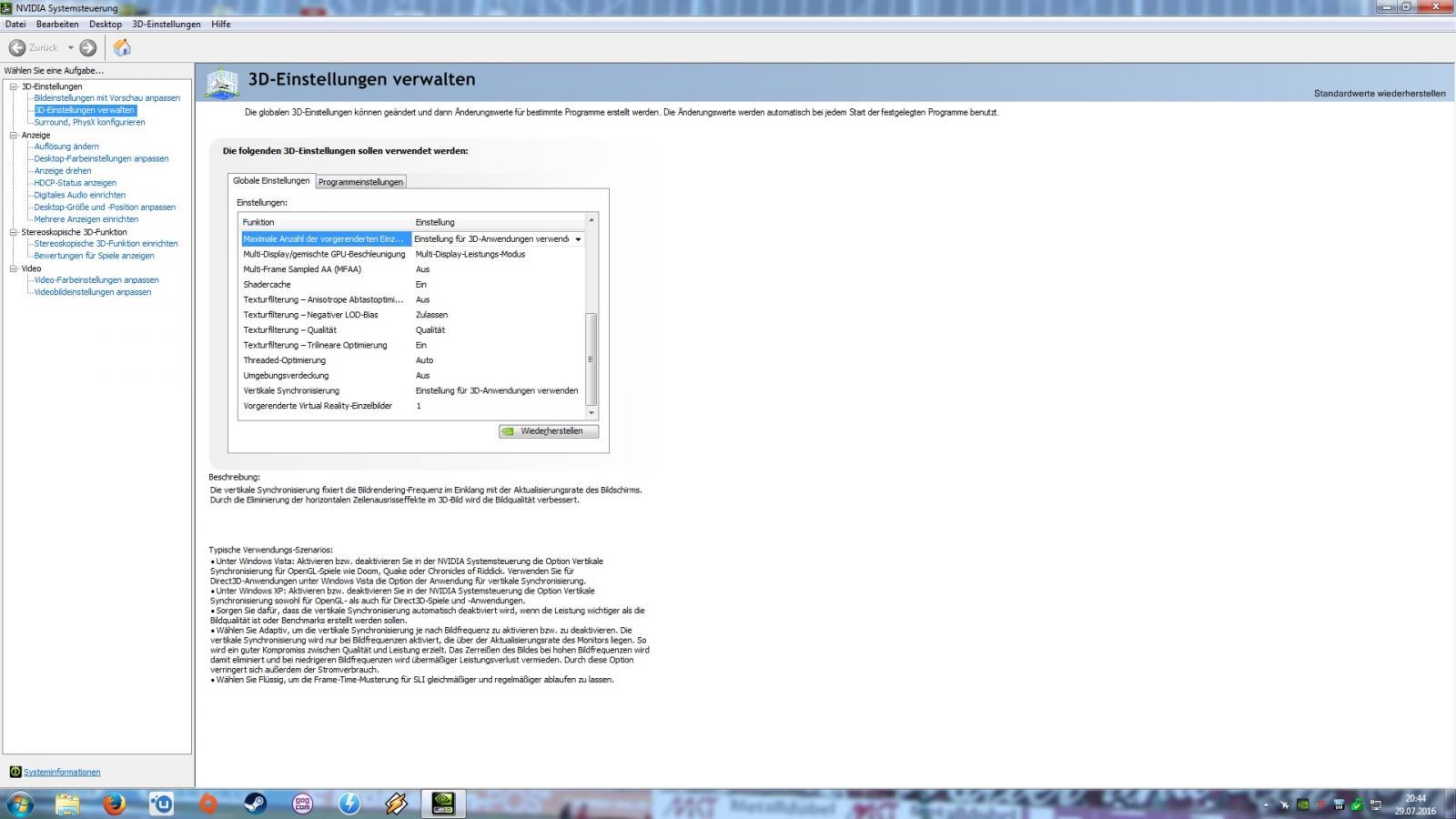
Task: Collapse the Video tree node
Action: tap(14, 268)
